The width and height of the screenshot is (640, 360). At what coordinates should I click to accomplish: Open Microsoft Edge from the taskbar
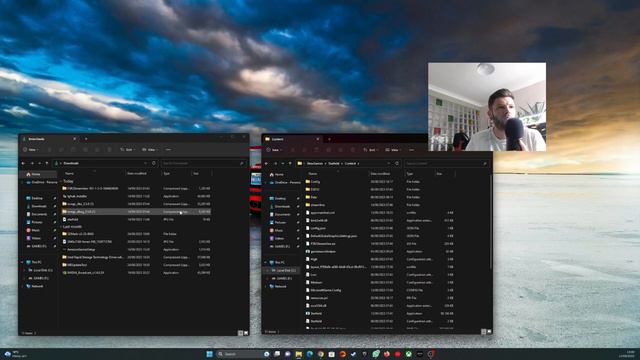pyautogui.click(x=310, y=354)
